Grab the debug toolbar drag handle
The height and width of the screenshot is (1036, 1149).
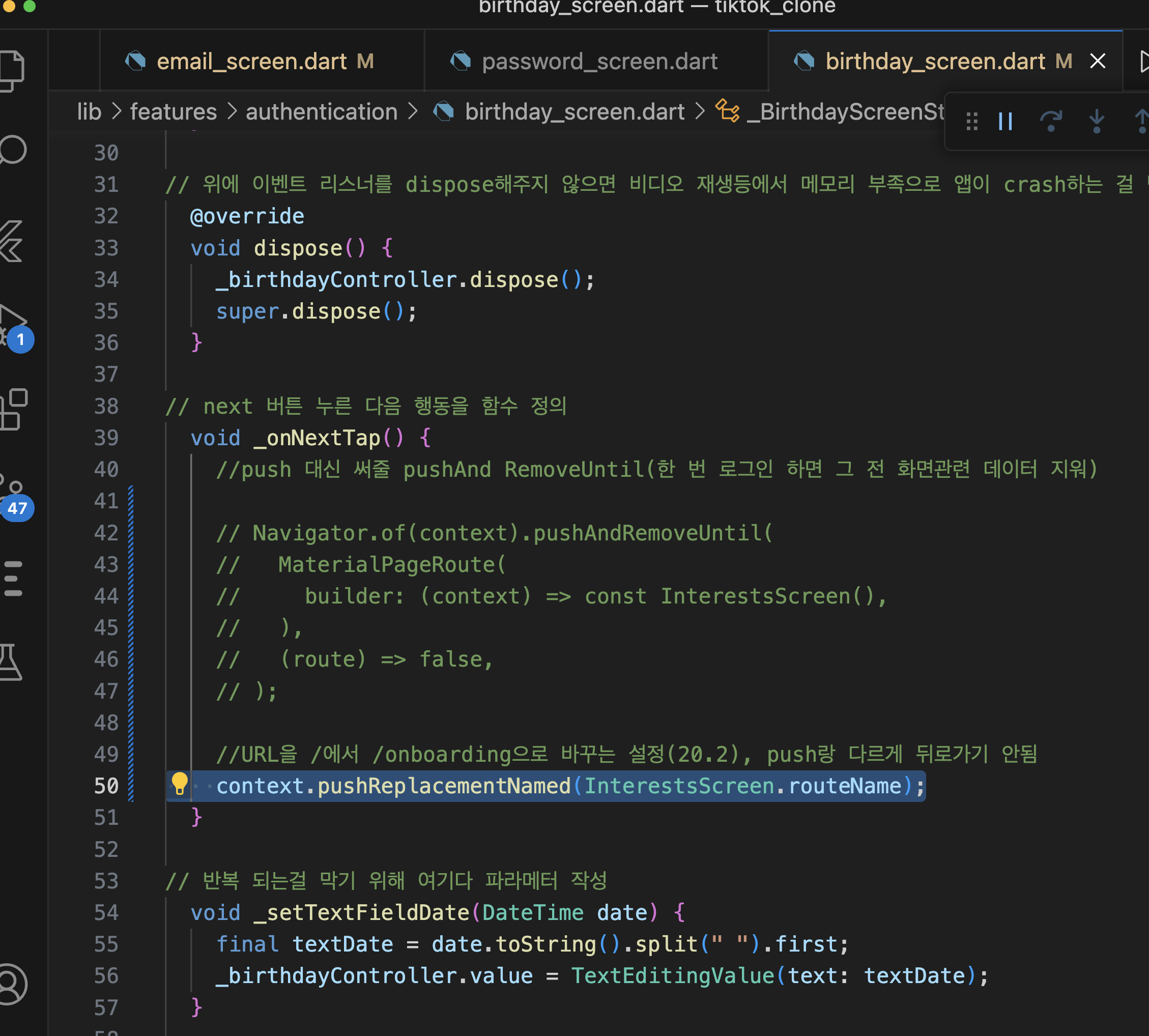coord(972,121)
